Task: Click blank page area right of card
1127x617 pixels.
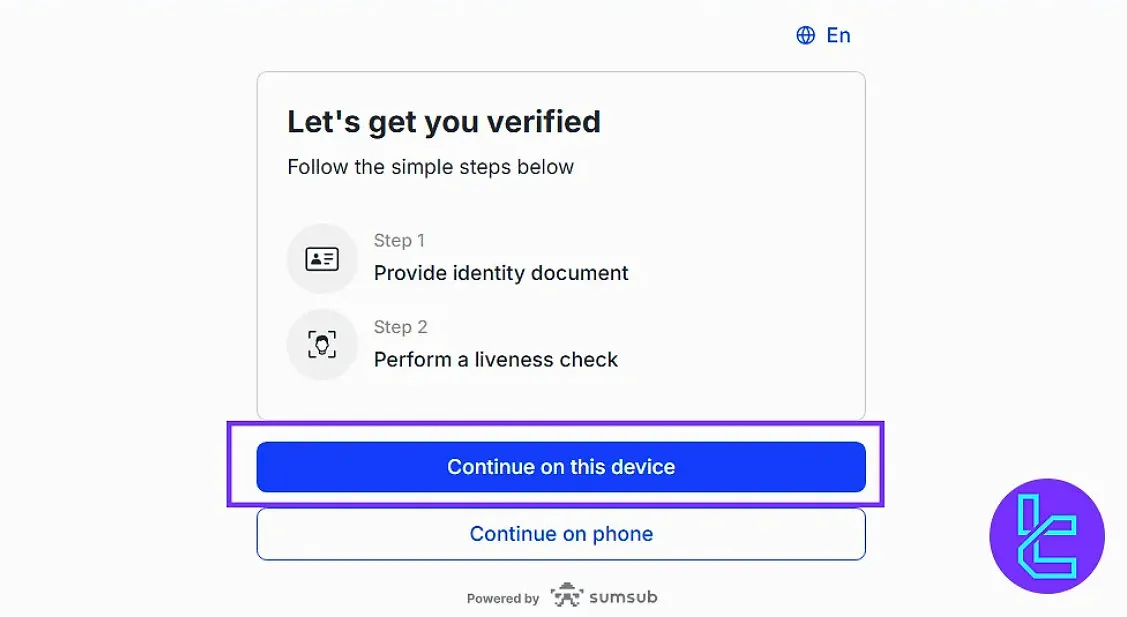Action: [990, 250]
